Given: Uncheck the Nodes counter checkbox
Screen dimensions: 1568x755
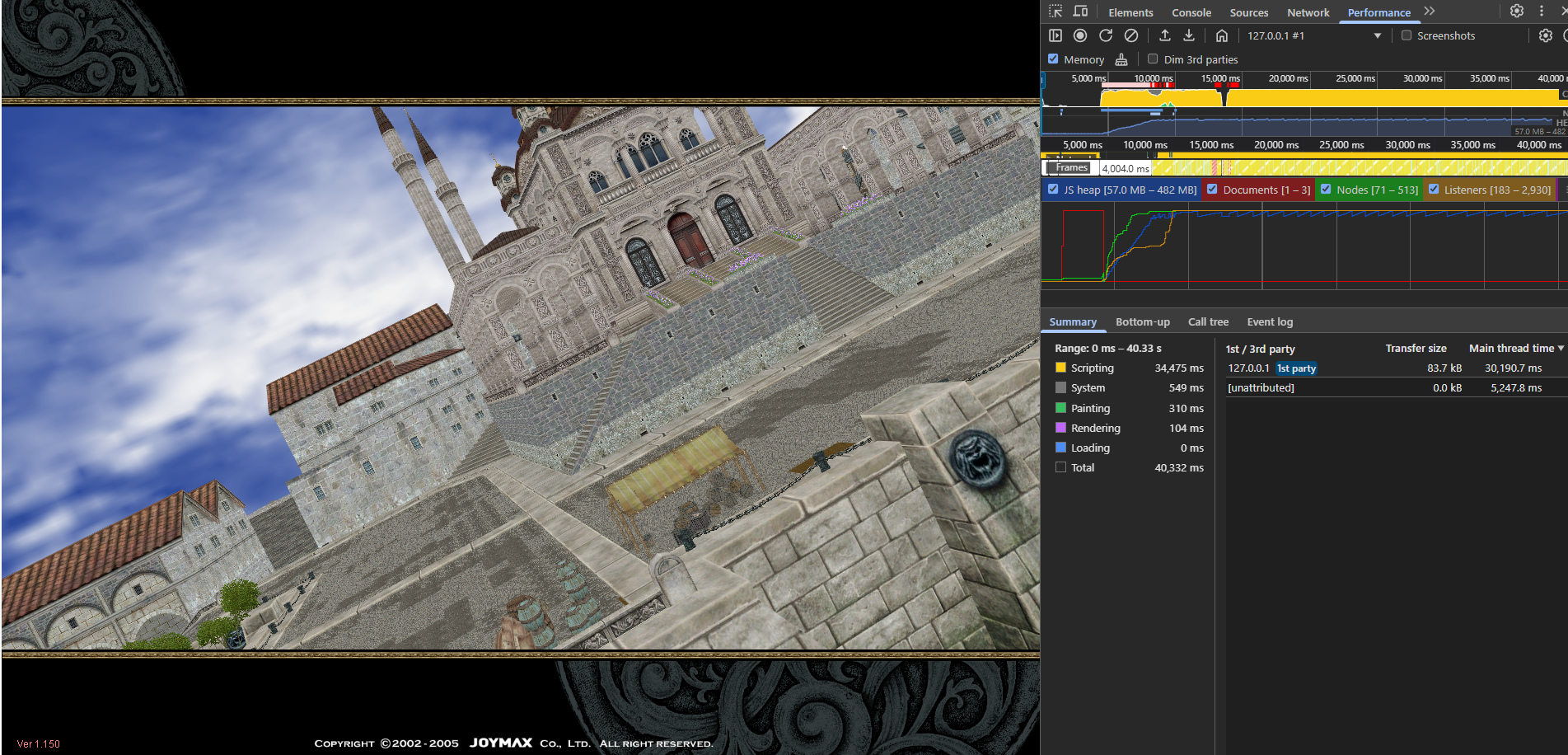Looking at the screenshot, I should click(x=1326, y=189).
